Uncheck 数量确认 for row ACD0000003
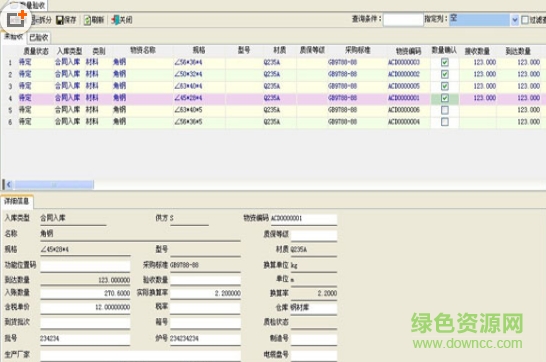 point(445,62)
